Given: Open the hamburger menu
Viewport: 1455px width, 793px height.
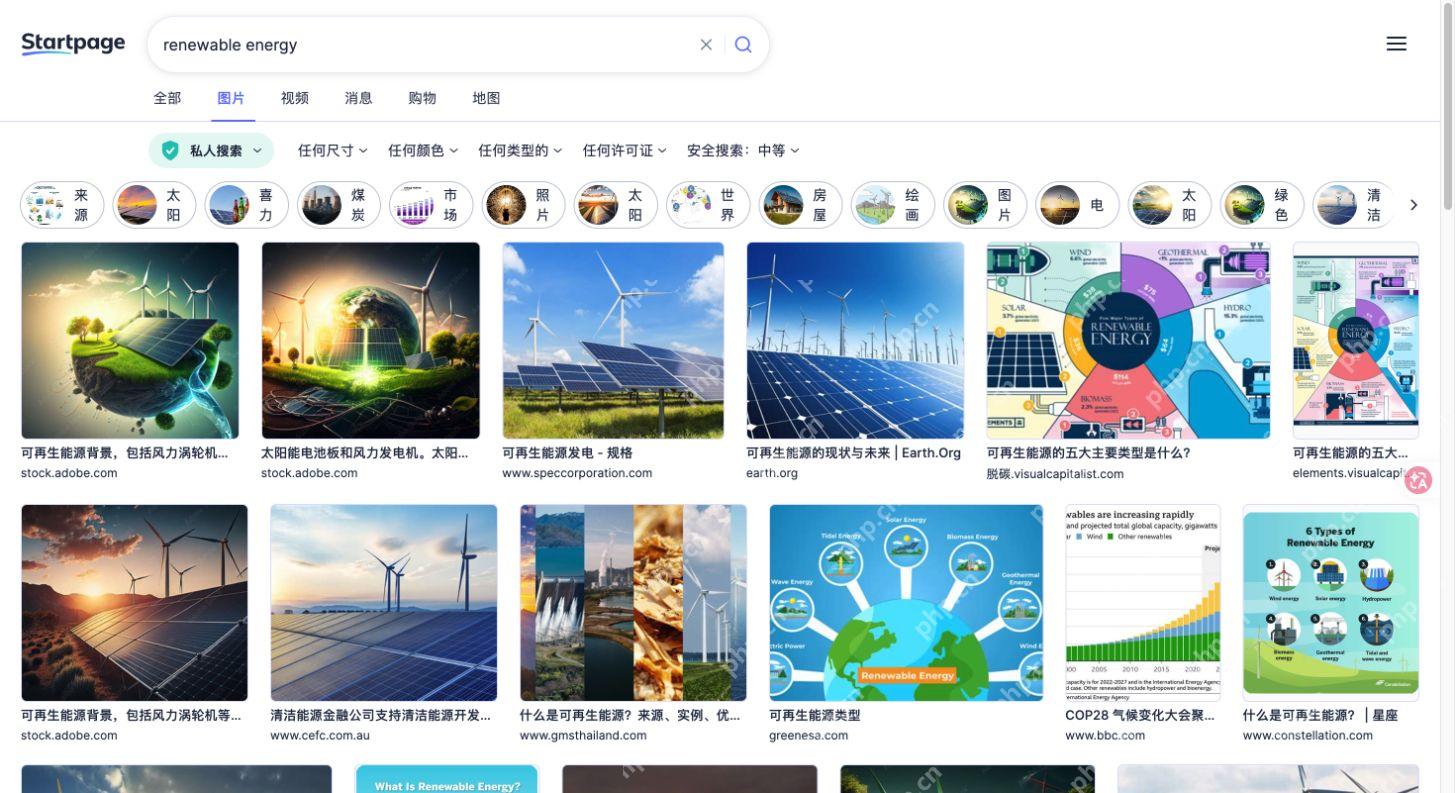Looking at the screenshot, I should click(1396, 43).
